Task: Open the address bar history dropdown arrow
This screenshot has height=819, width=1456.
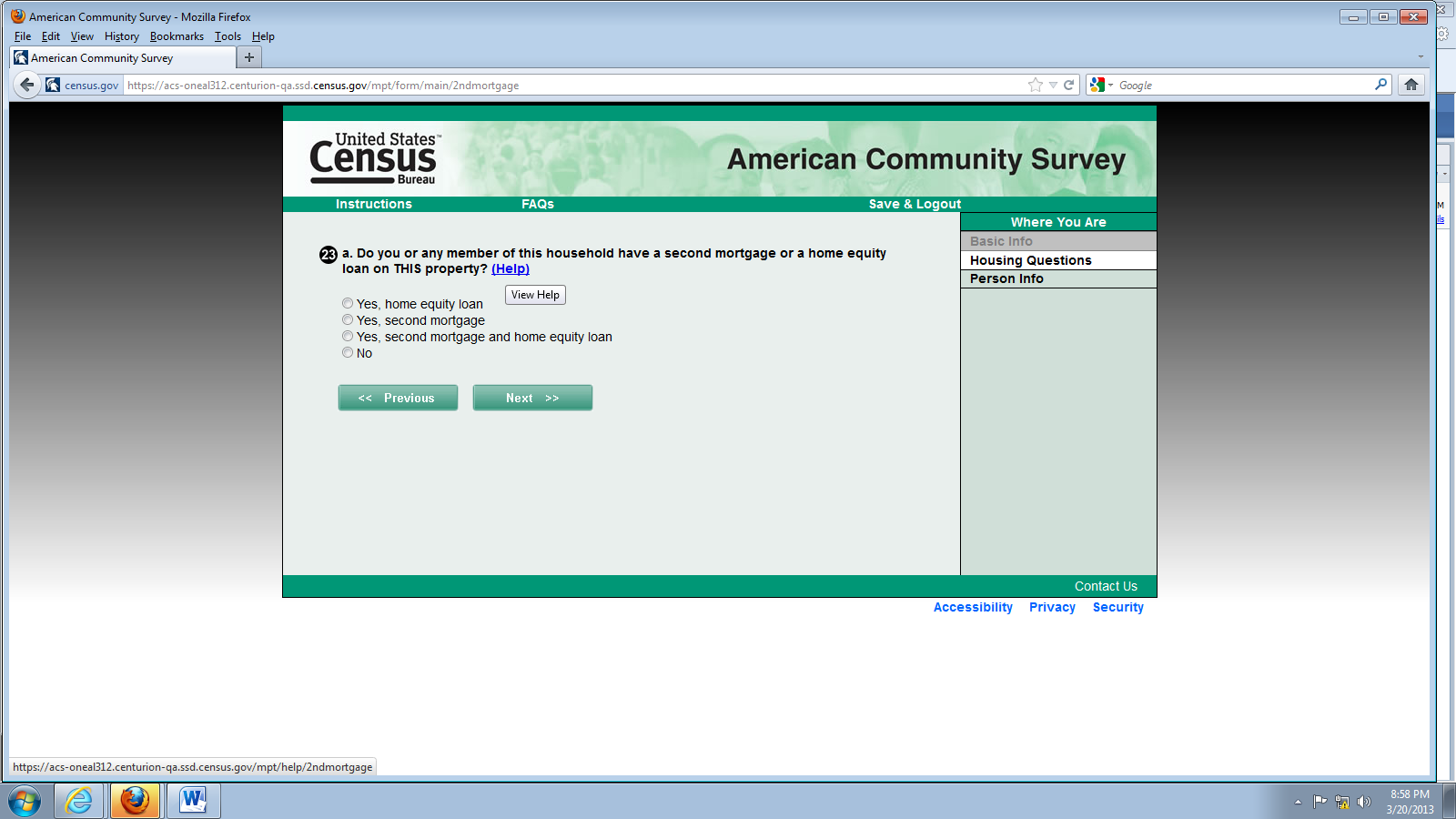Action: [x=1053, y=85]
